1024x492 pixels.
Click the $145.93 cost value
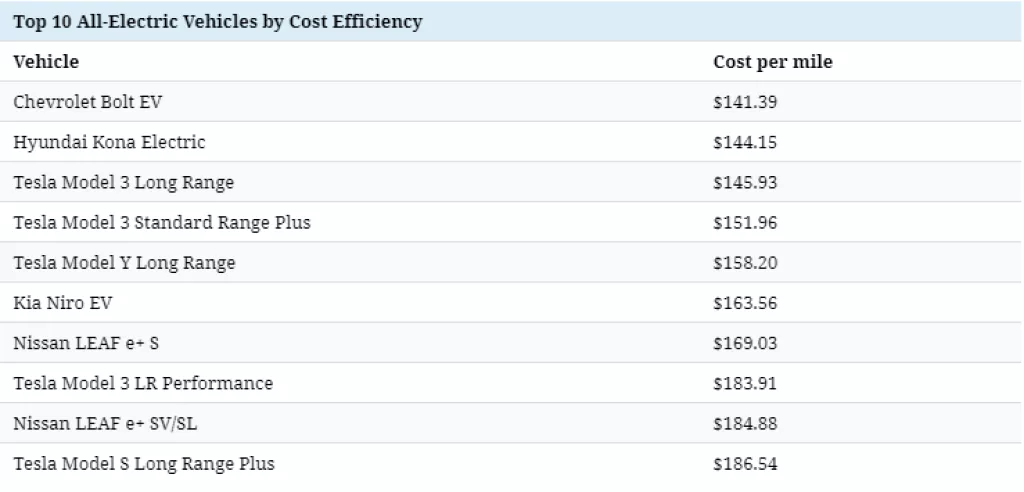(745, 183)
